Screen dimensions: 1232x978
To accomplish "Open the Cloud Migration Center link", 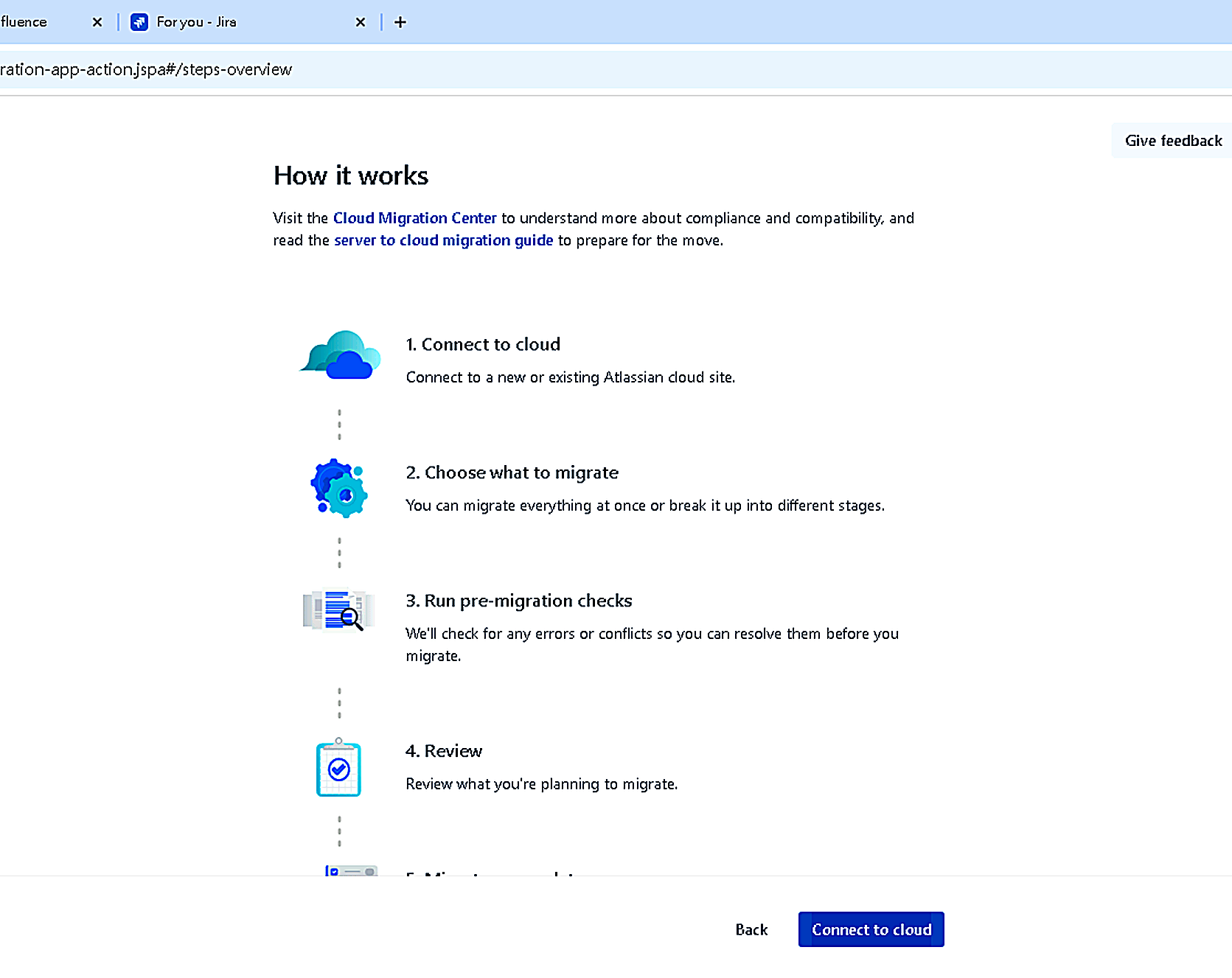I will pyautogui.click(x=414, y=218).
